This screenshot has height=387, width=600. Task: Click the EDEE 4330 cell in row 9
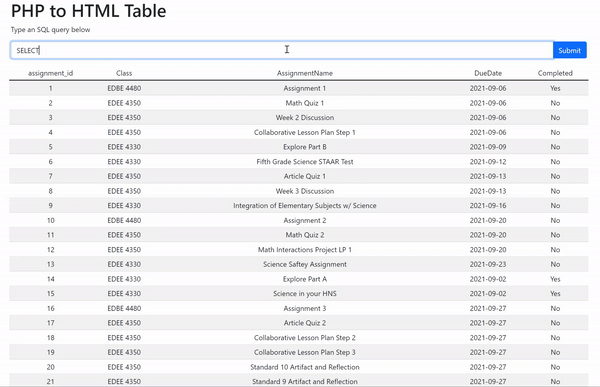(124, 206)
